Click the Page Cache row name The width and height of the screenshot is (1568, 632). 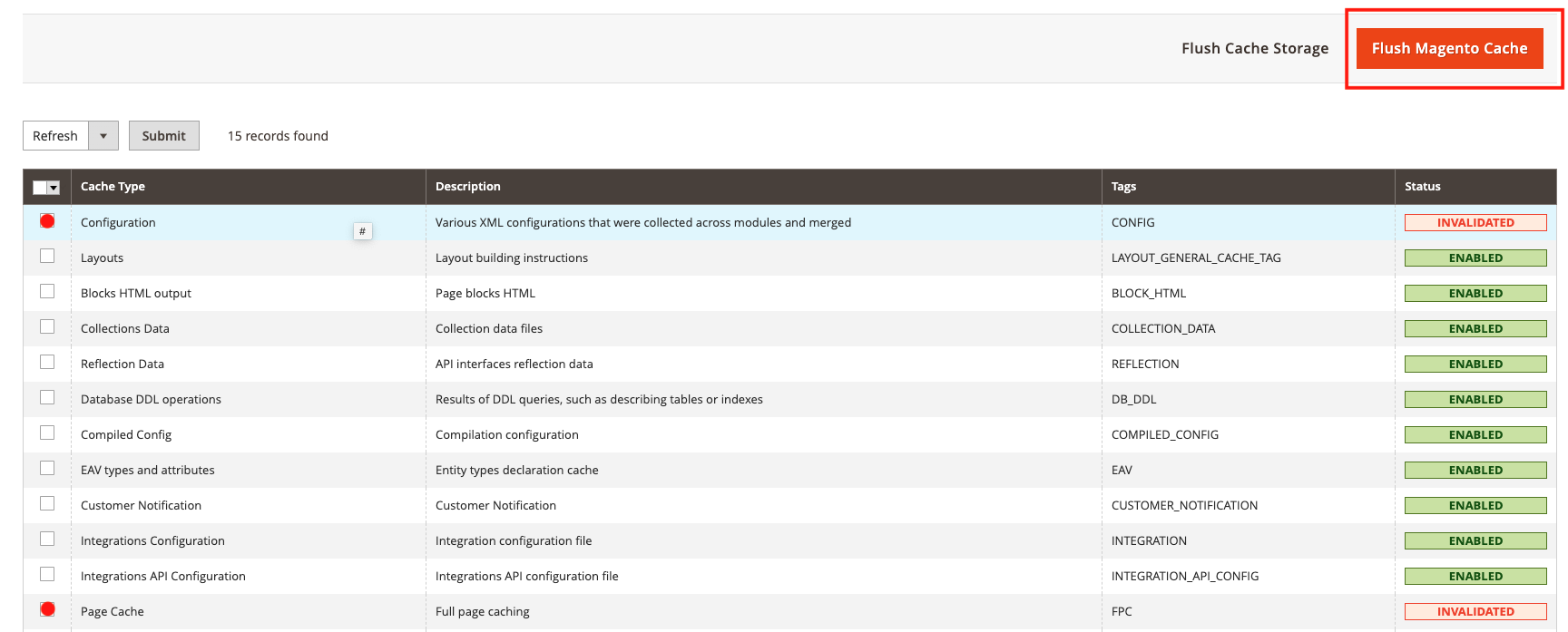pyautogui.click(x=113, y=612)
